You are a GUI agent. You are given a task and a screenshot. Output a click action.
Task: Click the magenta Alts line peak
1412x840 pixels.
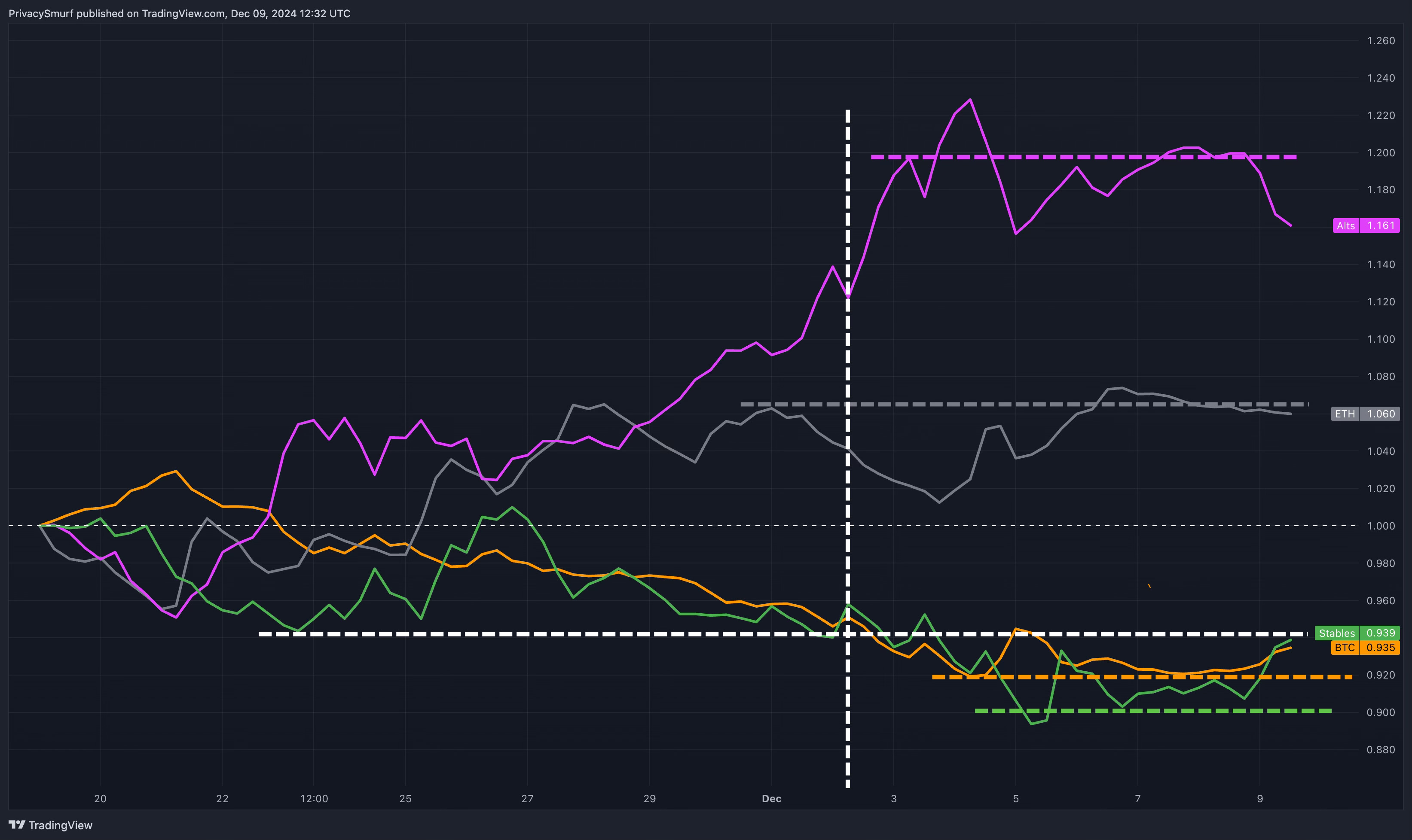(x=970, y=100)
